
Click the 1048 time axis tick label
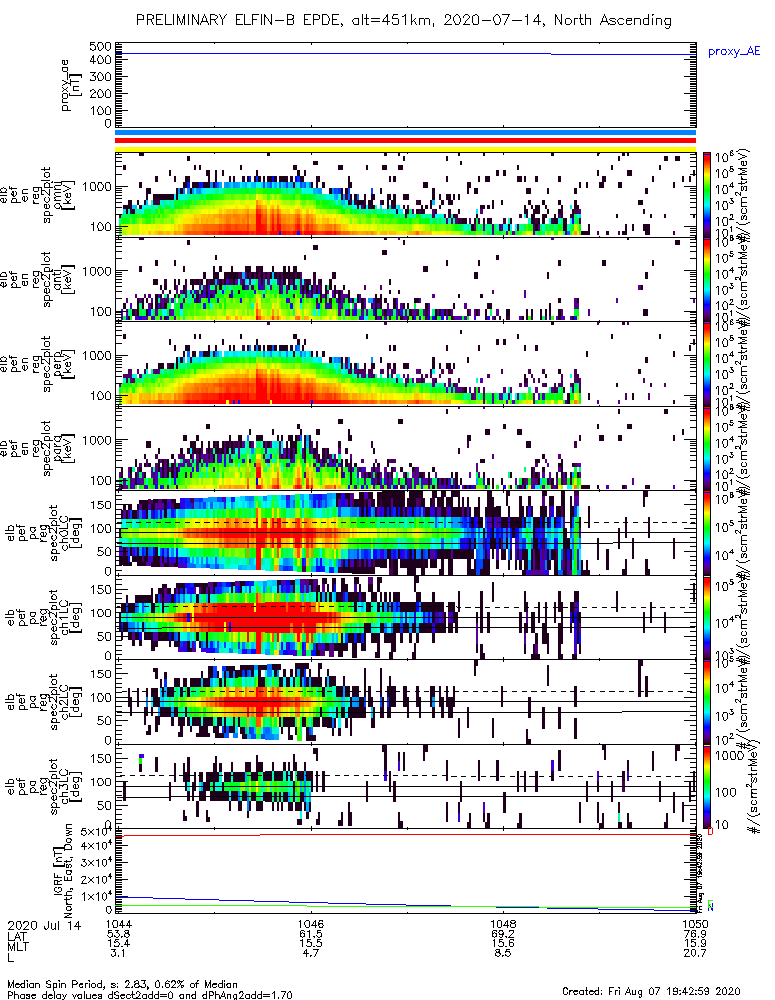pos(503,924)
